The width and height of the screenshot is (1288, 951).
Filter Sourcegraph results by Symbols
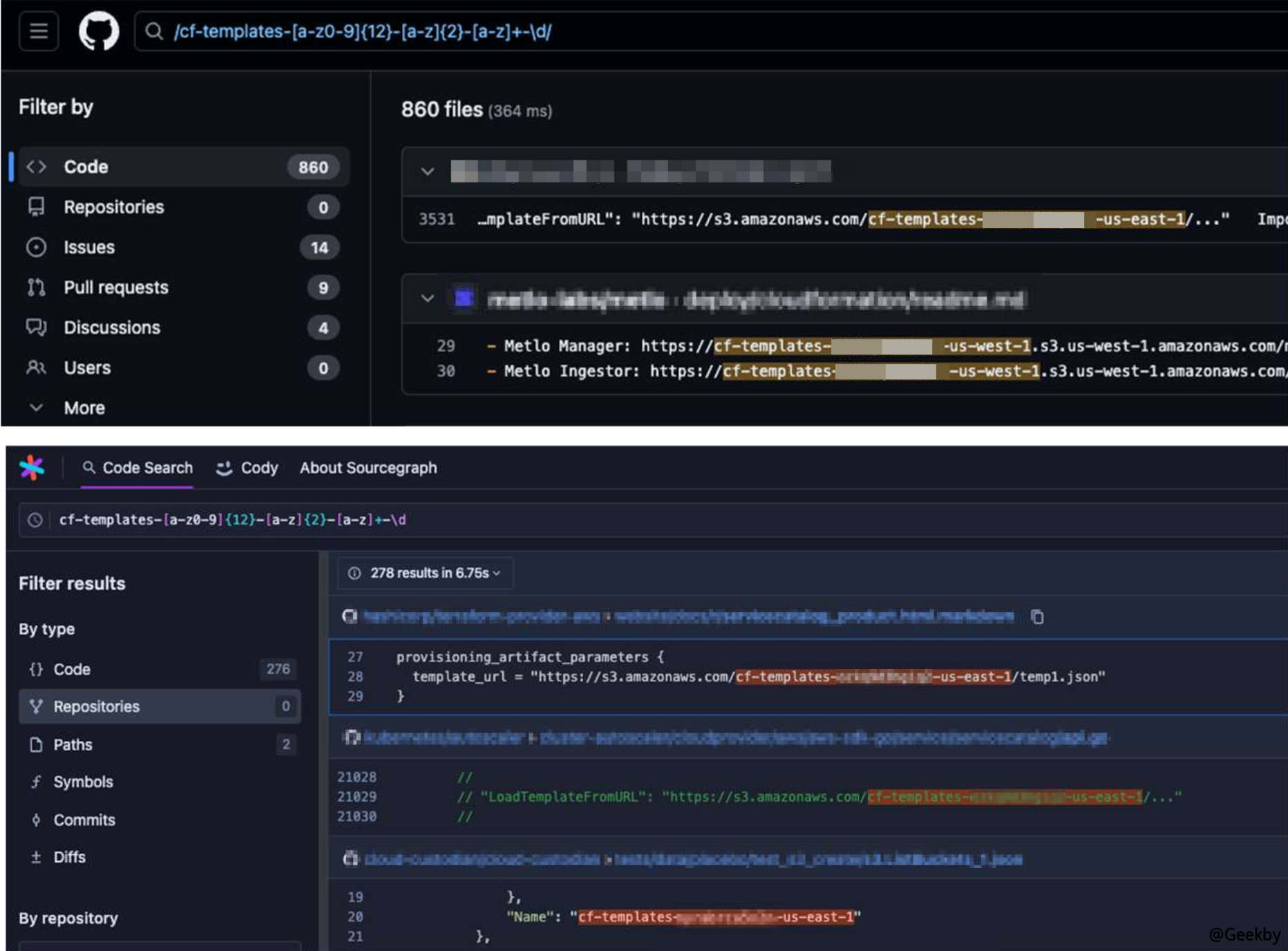pyautogui.click(x=83, y=782)
